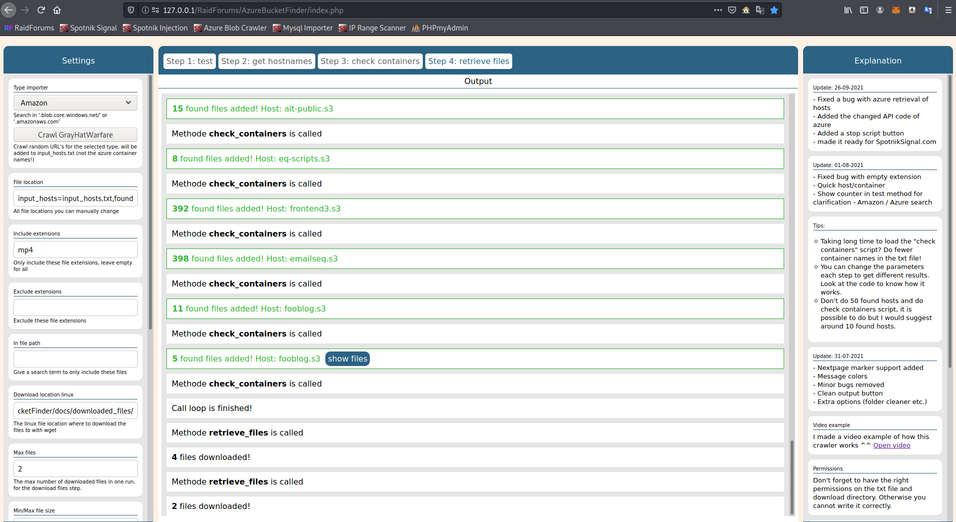This screenshot has height=522, width=956.
Task: Open video link in Video example
Action: tap(891, 445)
